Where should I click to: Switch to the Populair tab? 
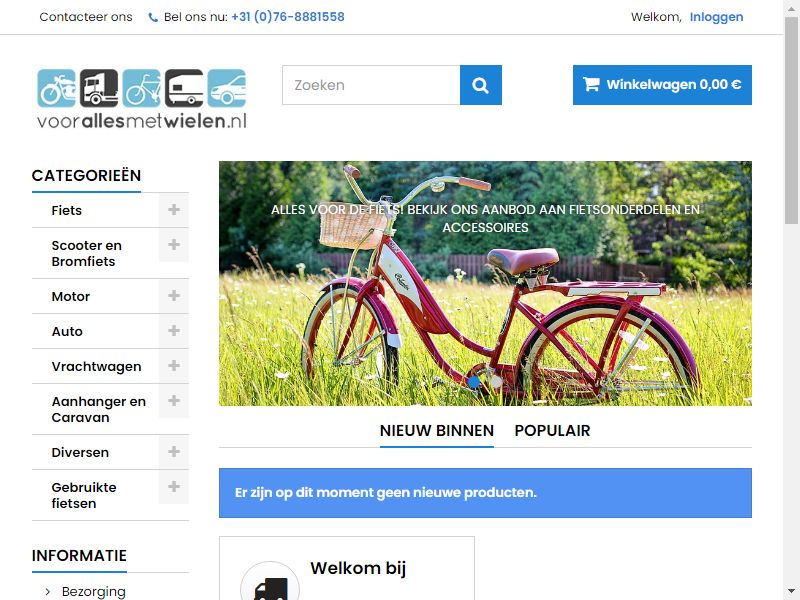click(552, 431)
